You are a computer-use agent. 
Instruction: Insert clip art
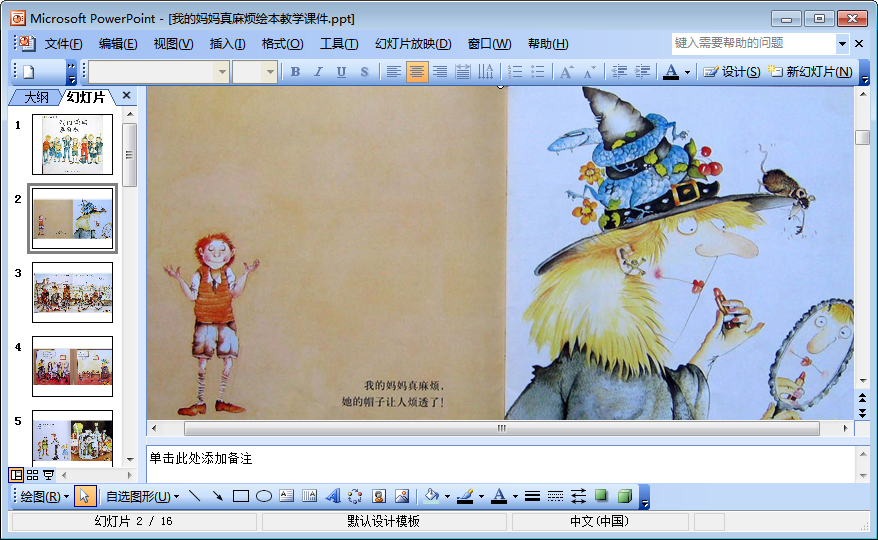click(379, 496)
